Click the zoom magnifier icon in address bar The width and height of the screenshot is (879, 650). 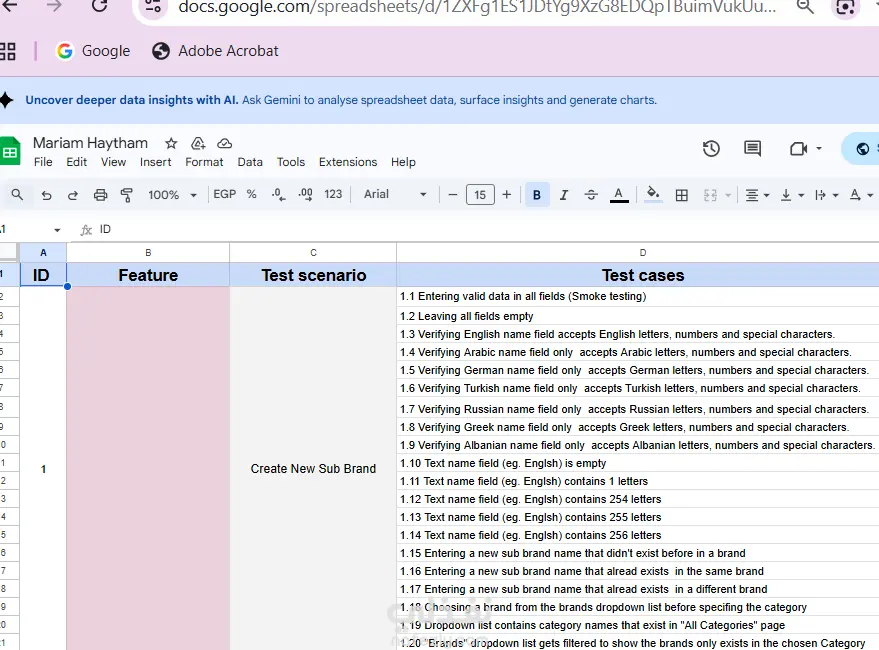(x=805, y=7)
